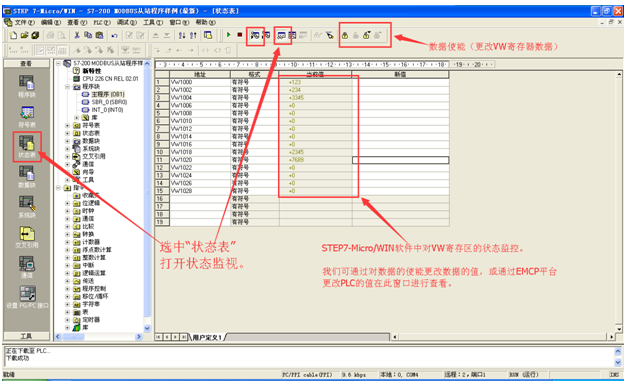Image resolution: width=629 pixels, height=385 pixels.
Task: Toggle chart status monitoring toolbar icon
Action: tap(281, 35)
